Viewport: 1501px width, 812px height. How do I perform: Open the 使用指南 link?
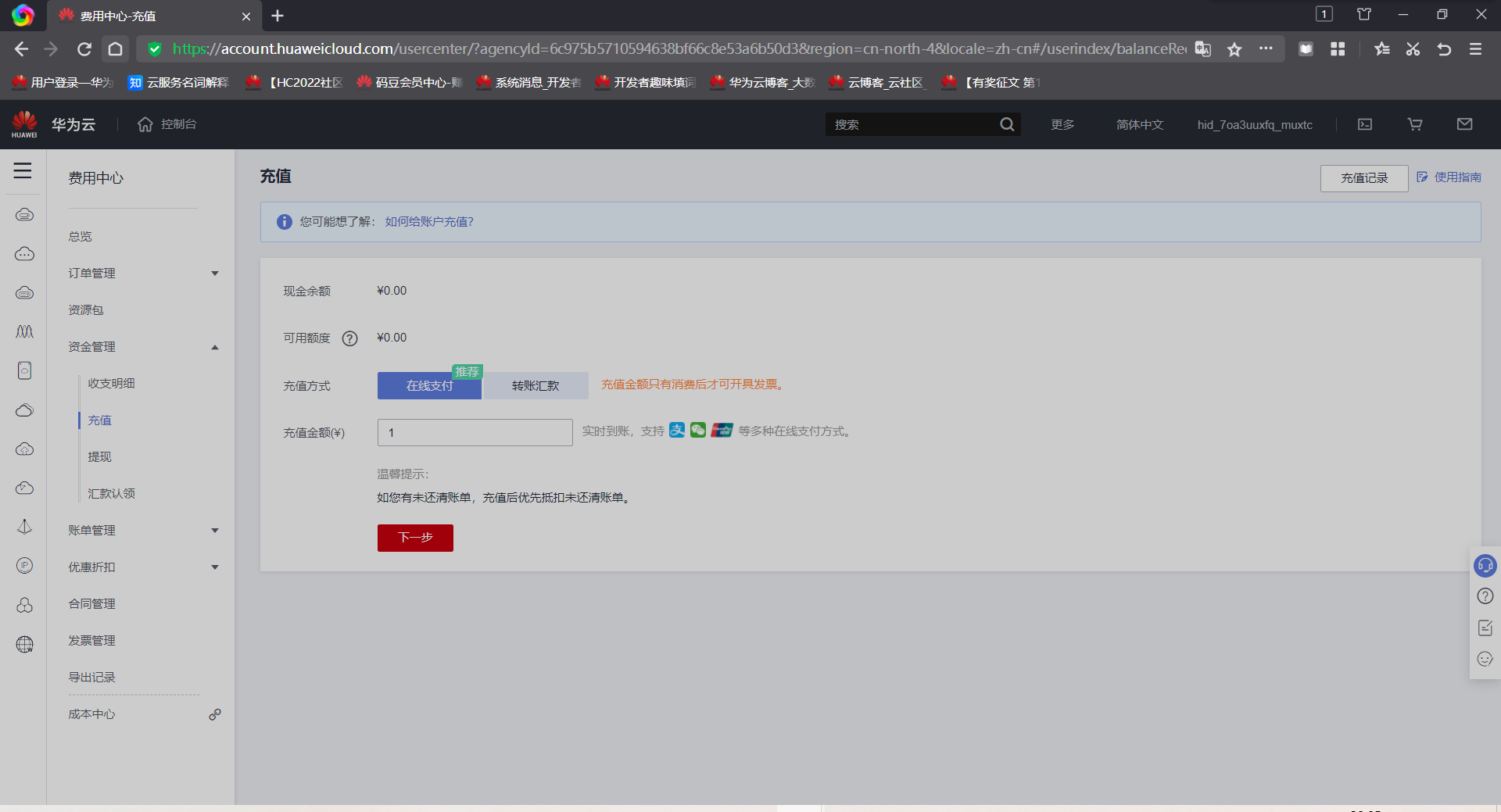tap(1449, 177)
